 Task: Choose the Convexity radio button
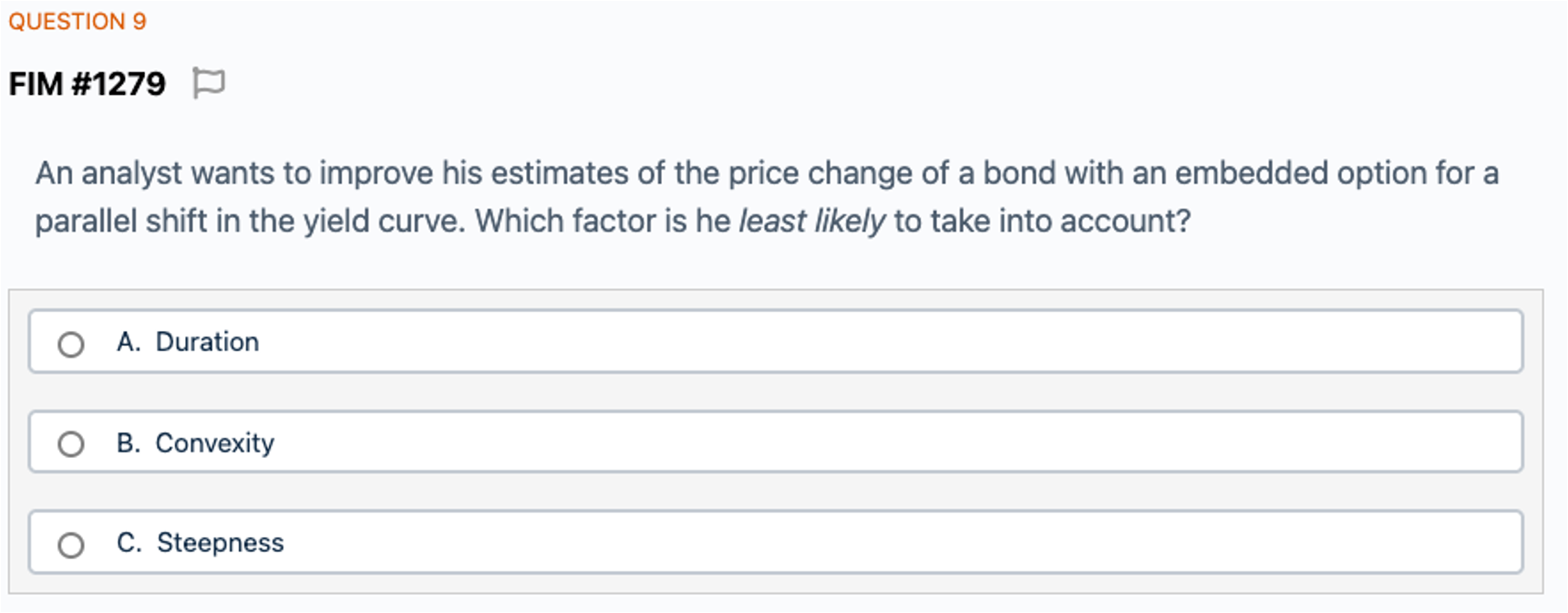(71, 444)
